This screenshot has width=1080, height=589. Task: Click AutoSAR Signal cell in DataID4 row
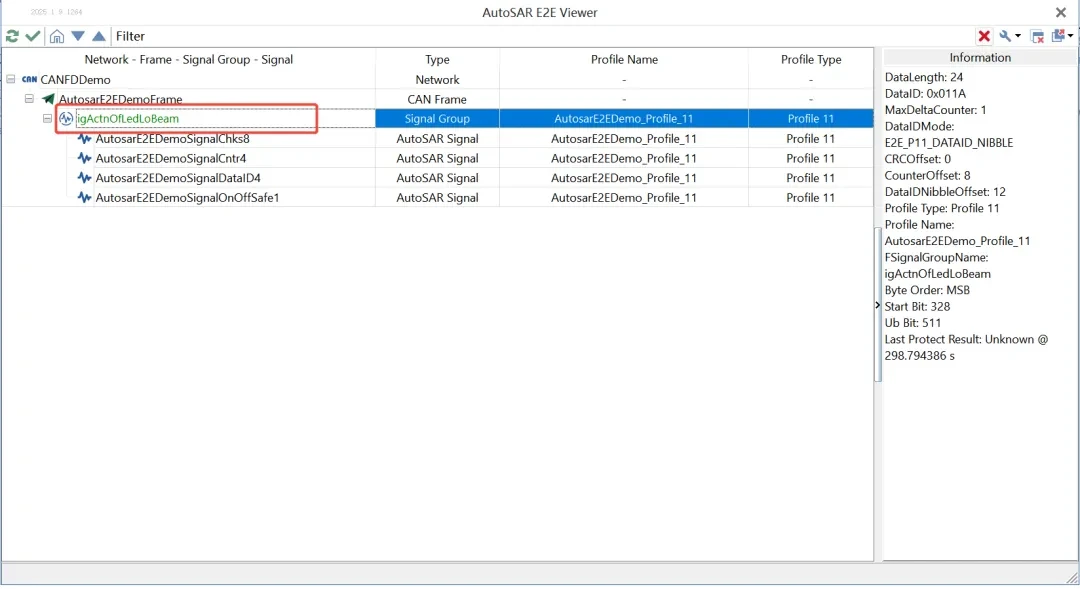coord(437,178)
